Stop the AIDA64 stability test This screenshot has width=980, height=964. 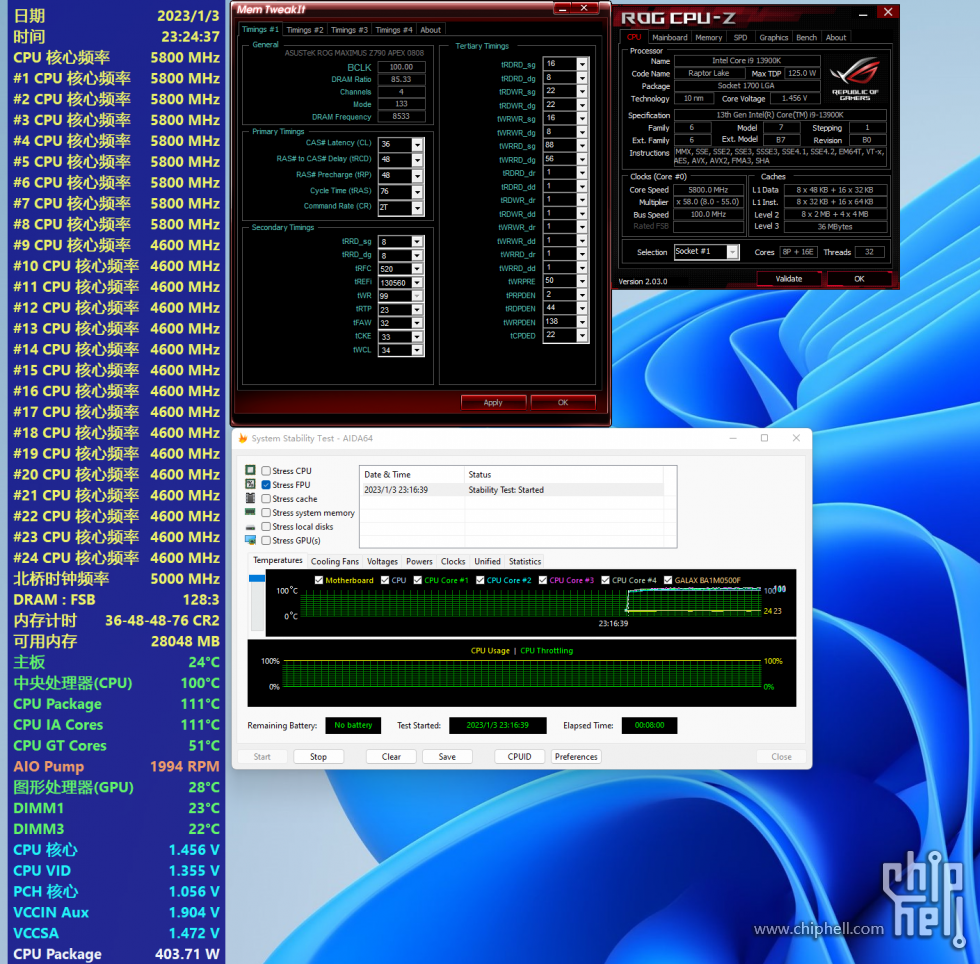point(318,756)
